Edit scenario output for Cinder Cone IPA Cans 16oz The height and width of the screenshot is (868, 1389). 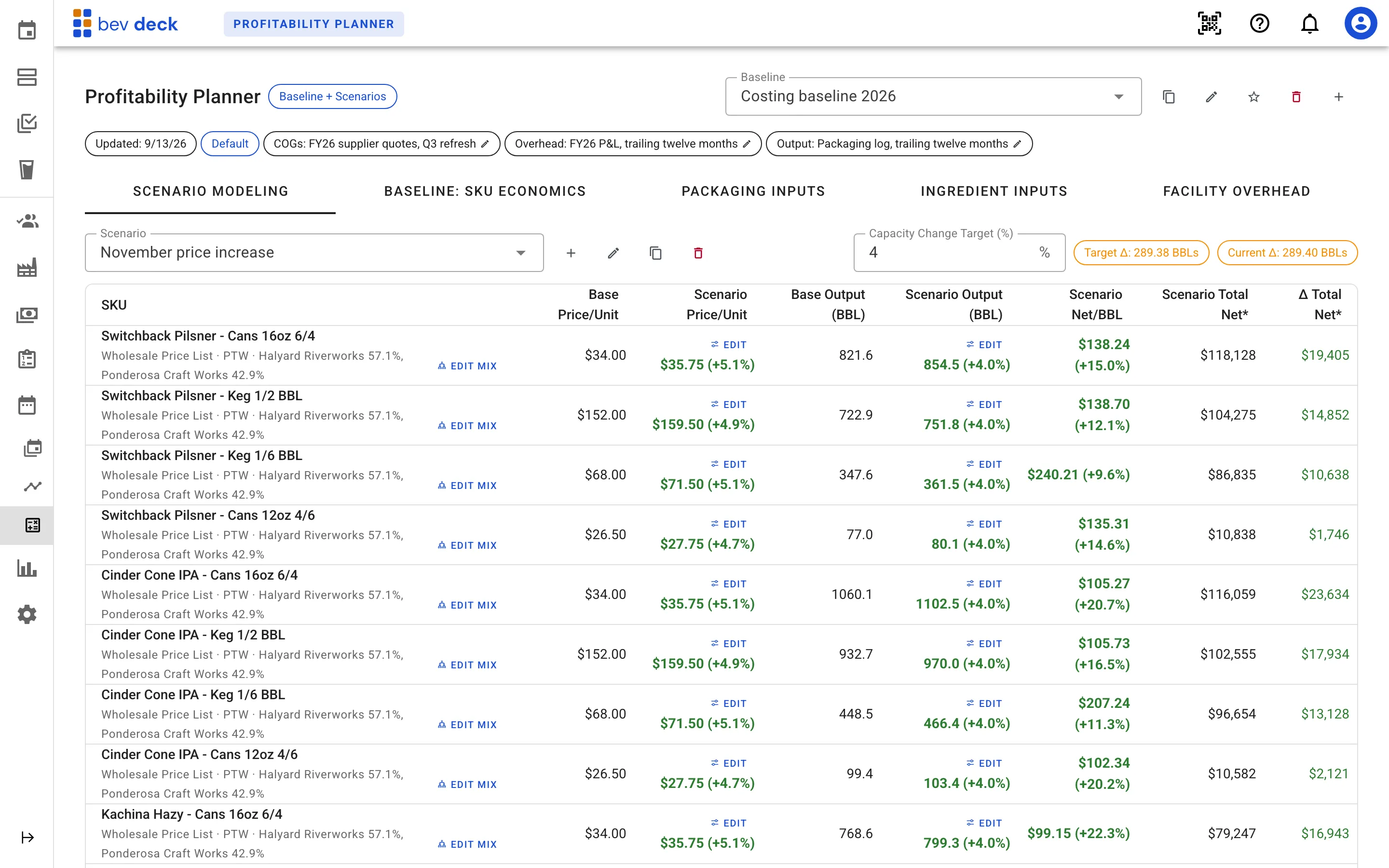[x=984, y=584]
